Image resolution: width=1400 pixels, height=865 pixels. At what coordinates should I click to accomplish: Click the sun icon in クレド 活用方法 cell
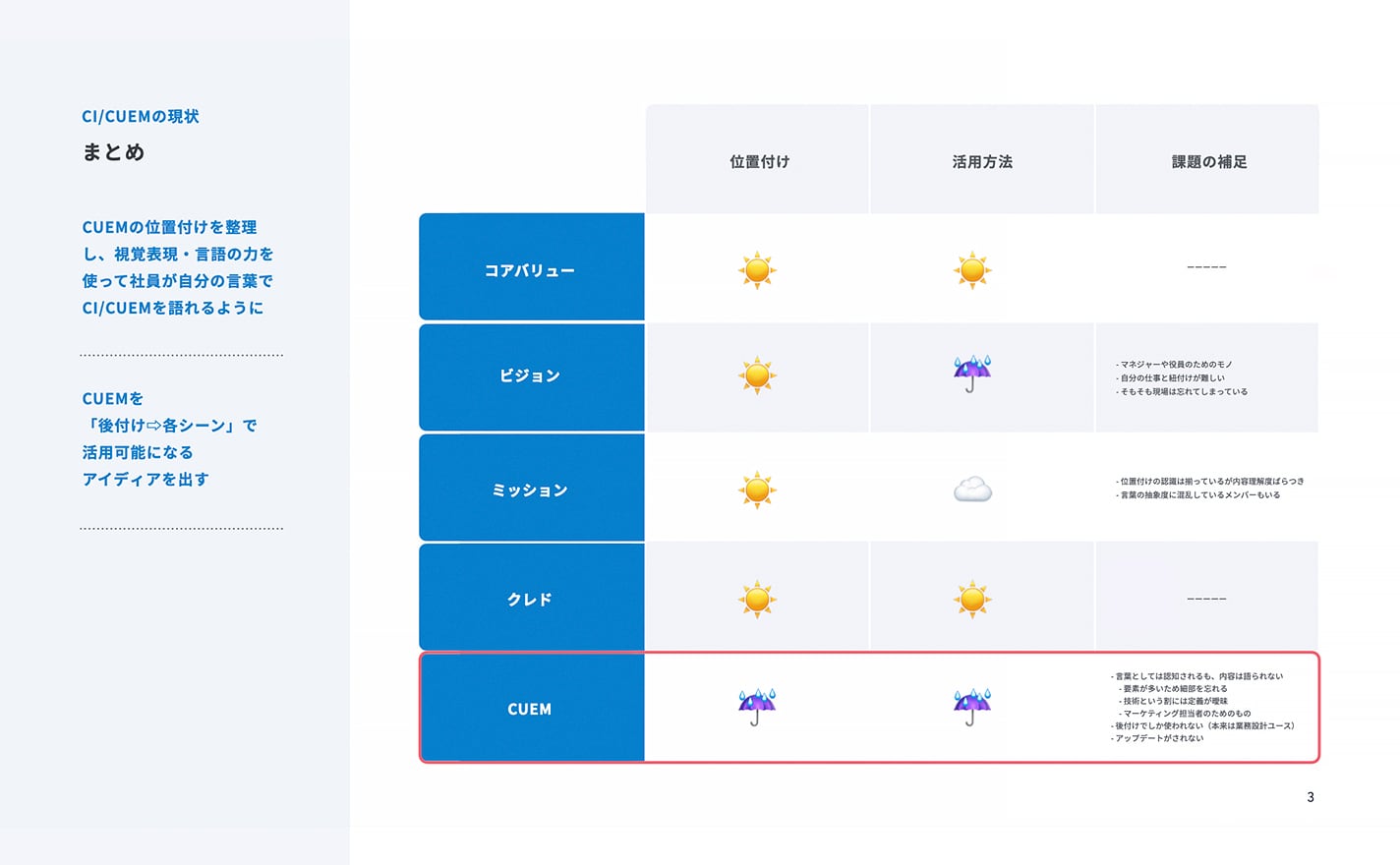click(x=972, y=599)
